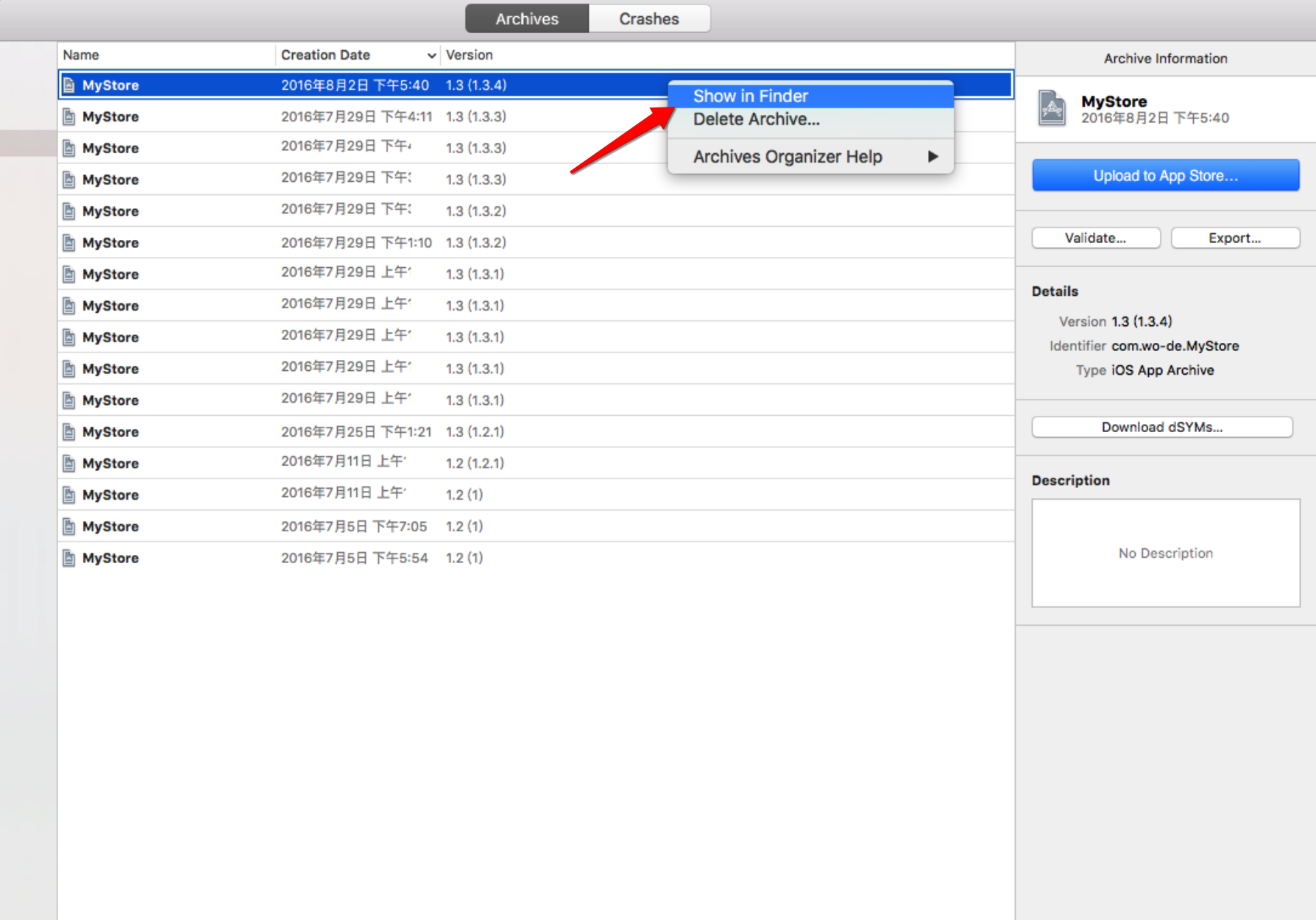Sort by the Name column header
The width and height of the screenshot is (1316, 920).
166,55
